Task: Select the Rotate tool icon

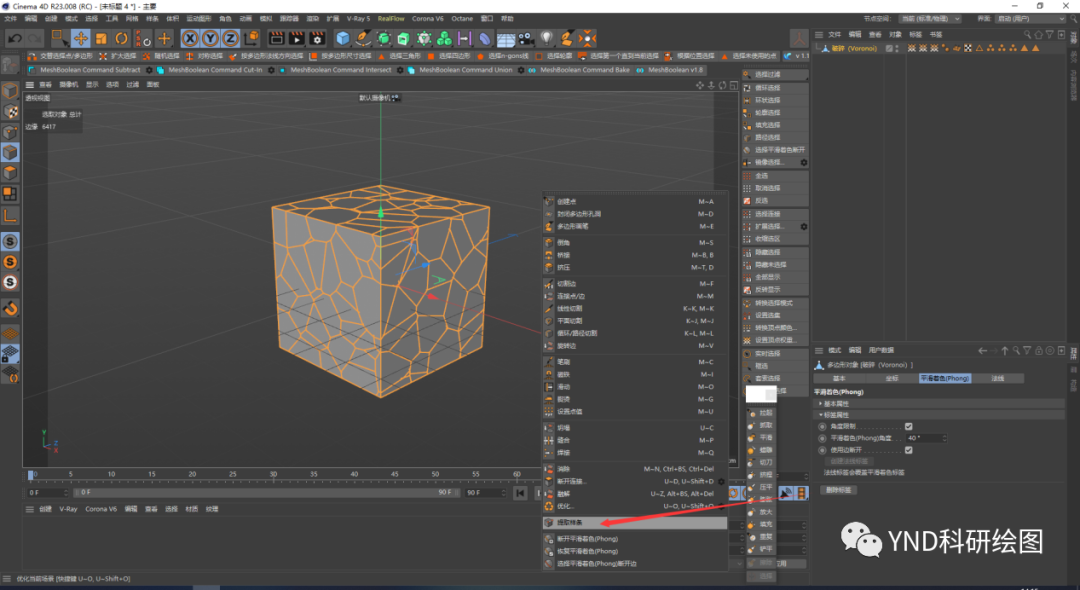Action: pos(122,39)
